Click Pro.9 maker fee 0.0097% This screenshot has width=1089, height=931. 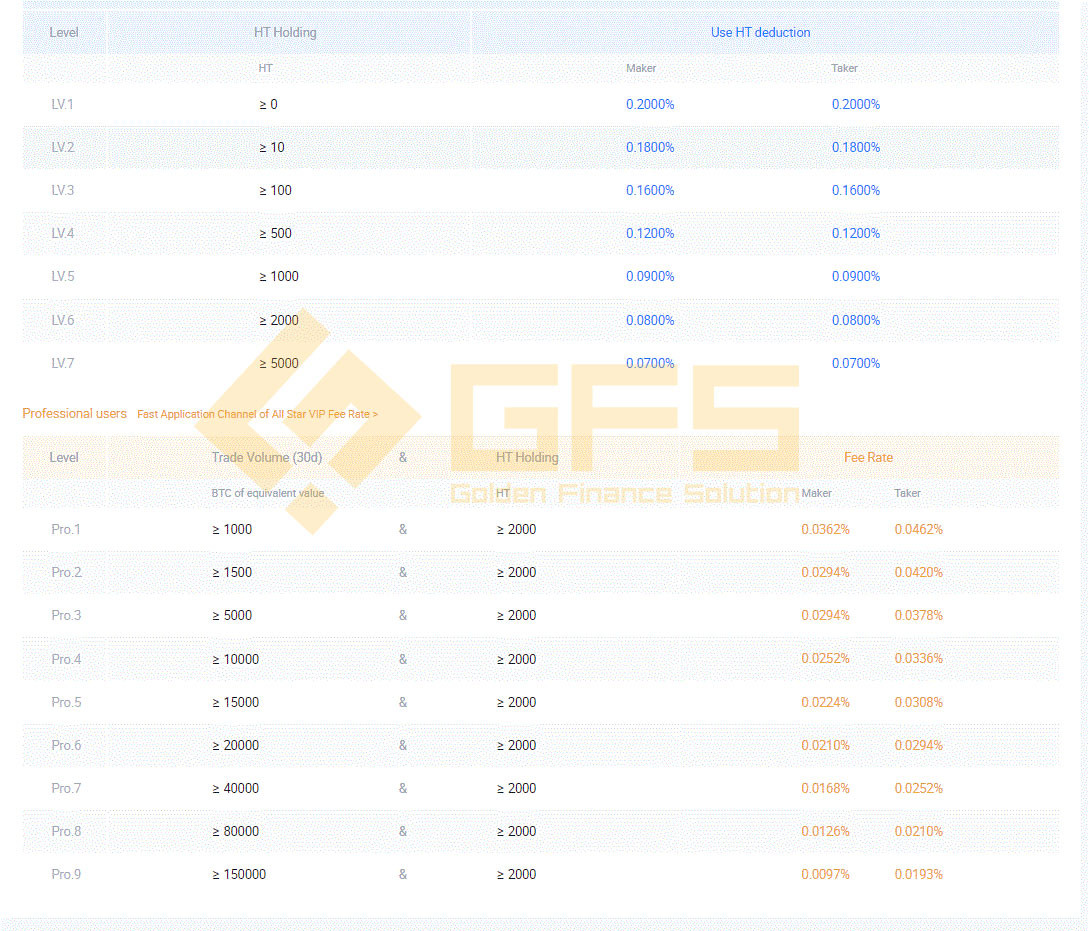tap(825, 874)
